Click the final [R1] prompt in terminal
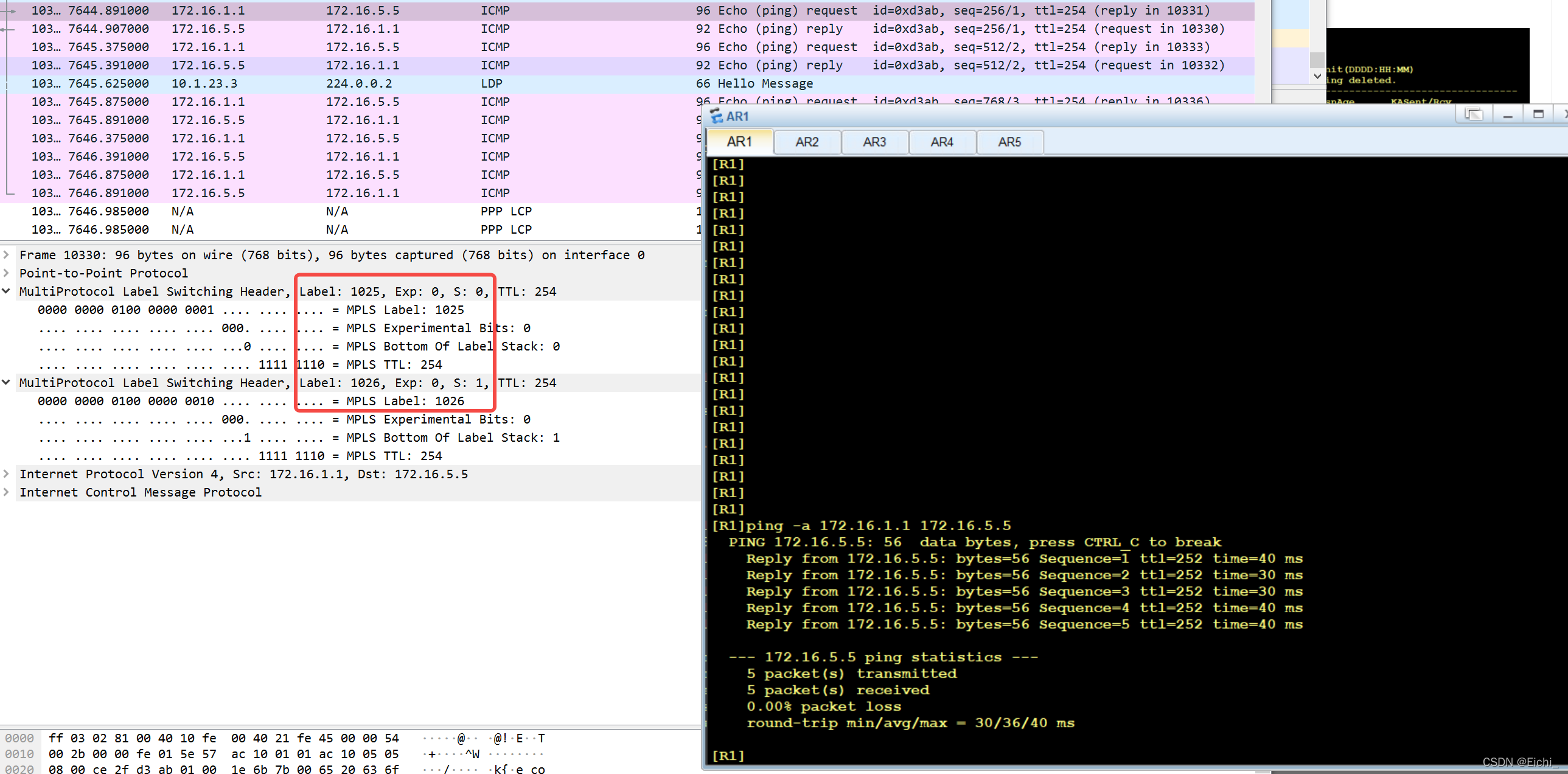 728,756
